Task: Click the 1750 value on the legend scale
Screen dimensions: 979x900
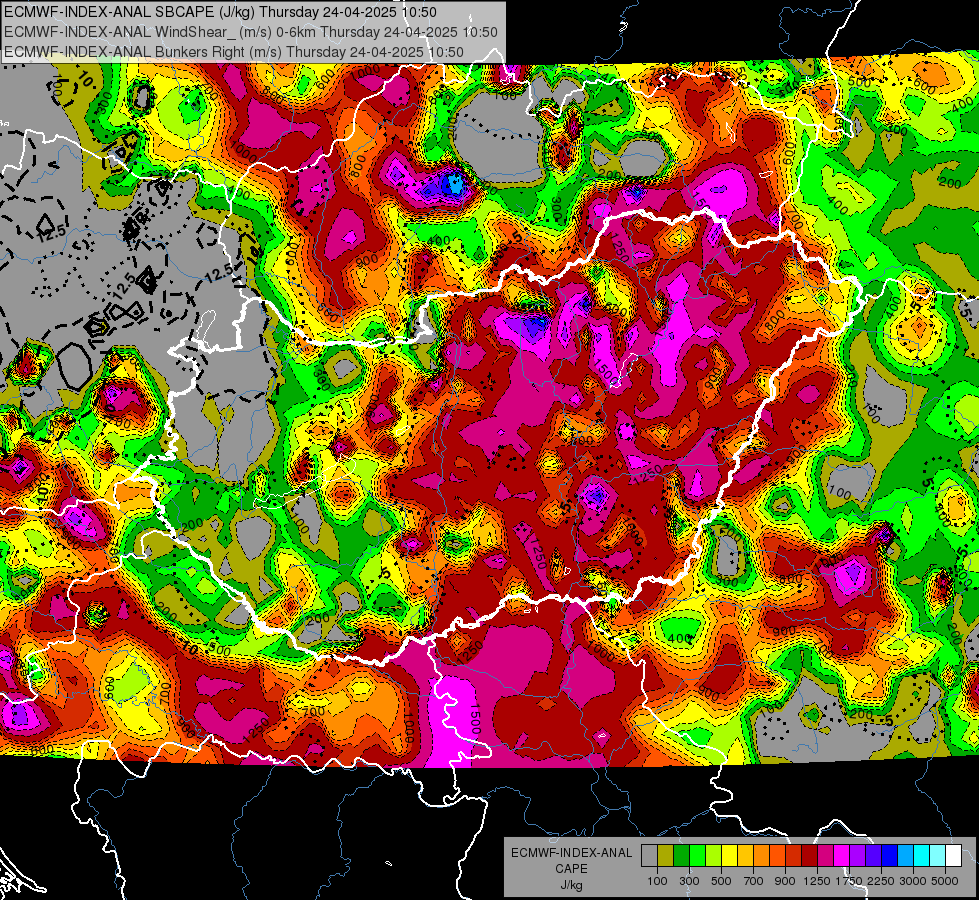Action: pos(849,881)
